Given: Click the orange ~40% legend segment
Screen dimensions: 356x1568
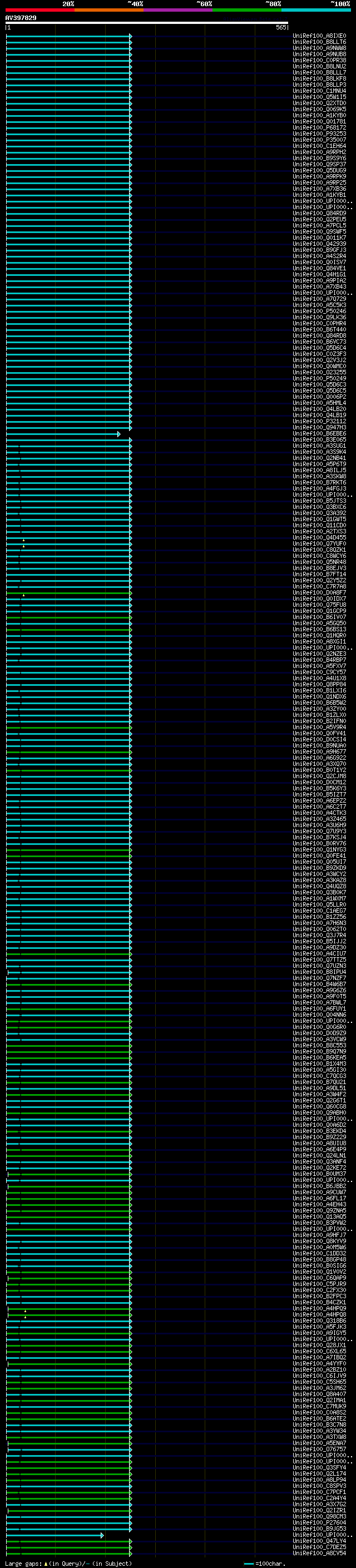Looking at the screenshot, I should click(109, 10).
